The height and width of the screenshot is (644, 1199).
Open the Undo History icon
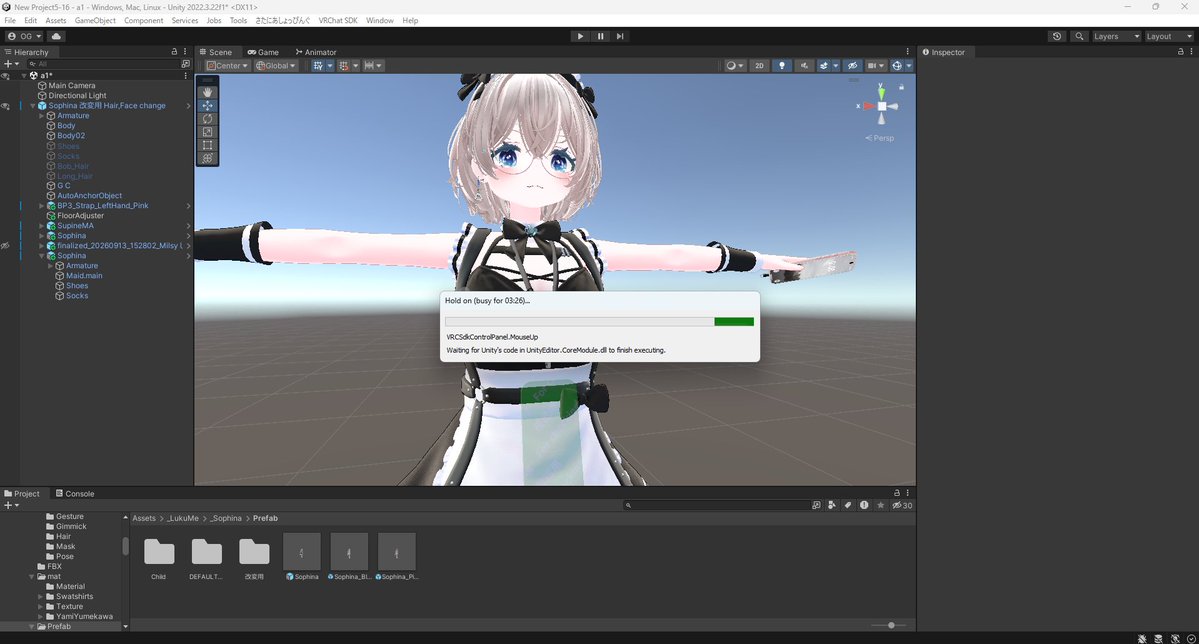point(1057,36)
